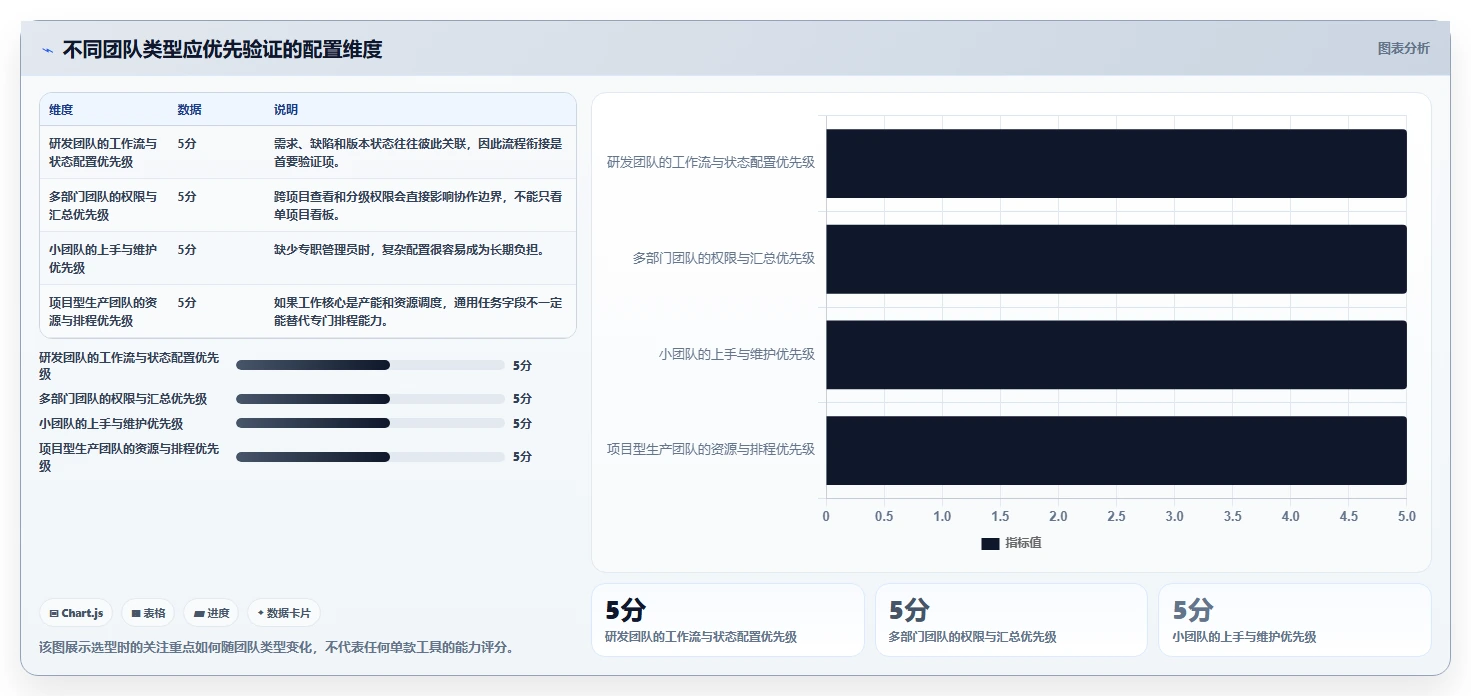The height and width of the screenshot is (696, 1471).
Task: Click the footnote starting 该图展示选型时的关注重点
Action: click(276, 647)
